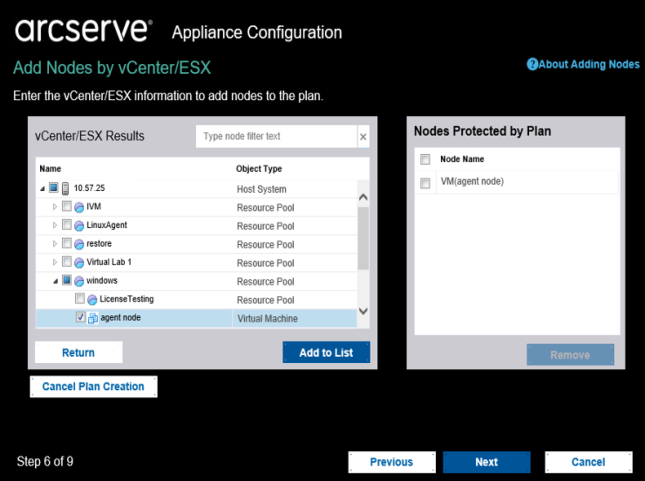The height and width of the screenshot is (481, 645).
Task: Click the restore resource pool icon
Action: (79, 244)
